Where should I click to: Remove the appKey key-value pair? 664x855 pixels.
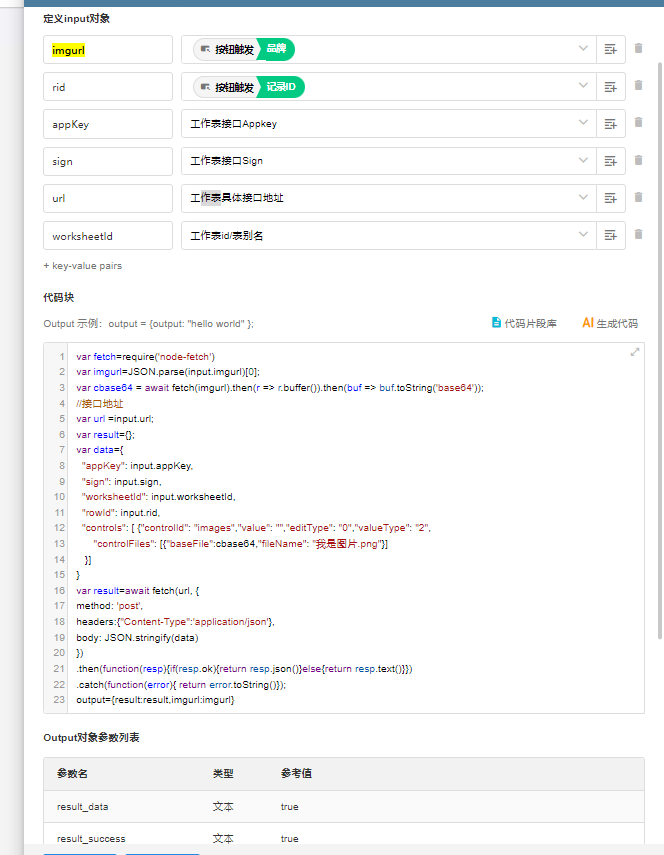[638, 123]
